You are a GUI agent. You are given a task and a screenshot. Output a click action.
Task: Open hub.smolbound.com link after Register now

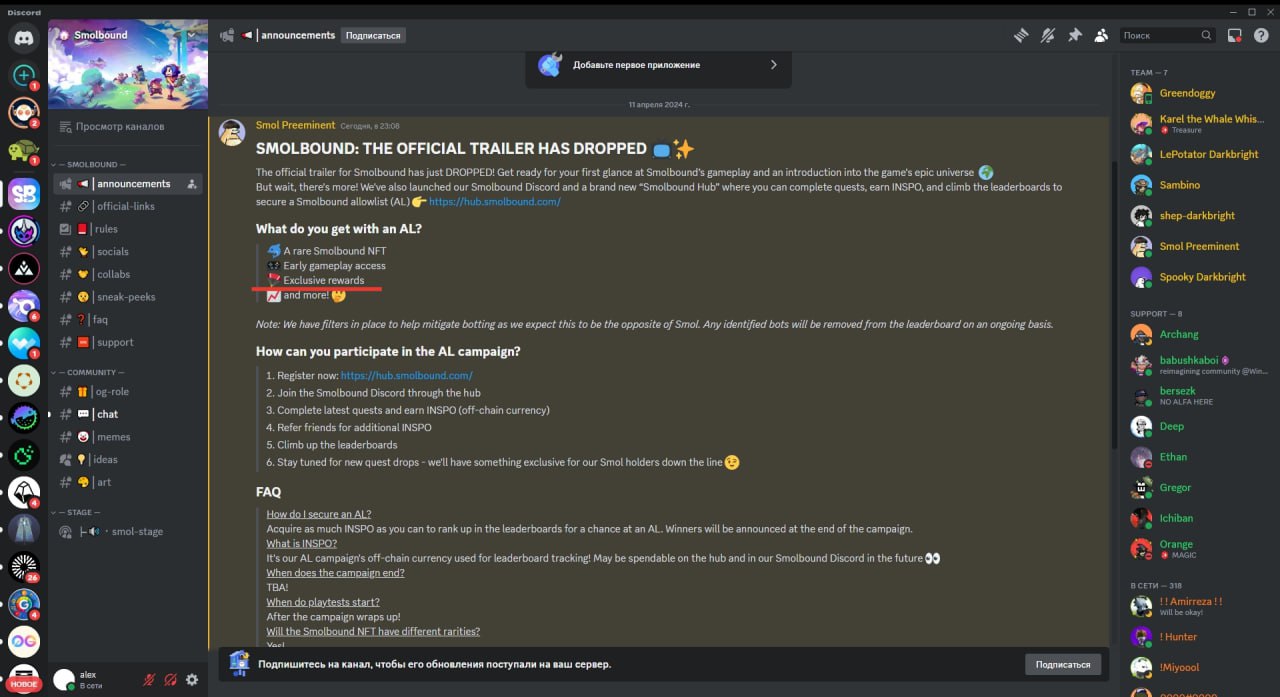(406, 376)
